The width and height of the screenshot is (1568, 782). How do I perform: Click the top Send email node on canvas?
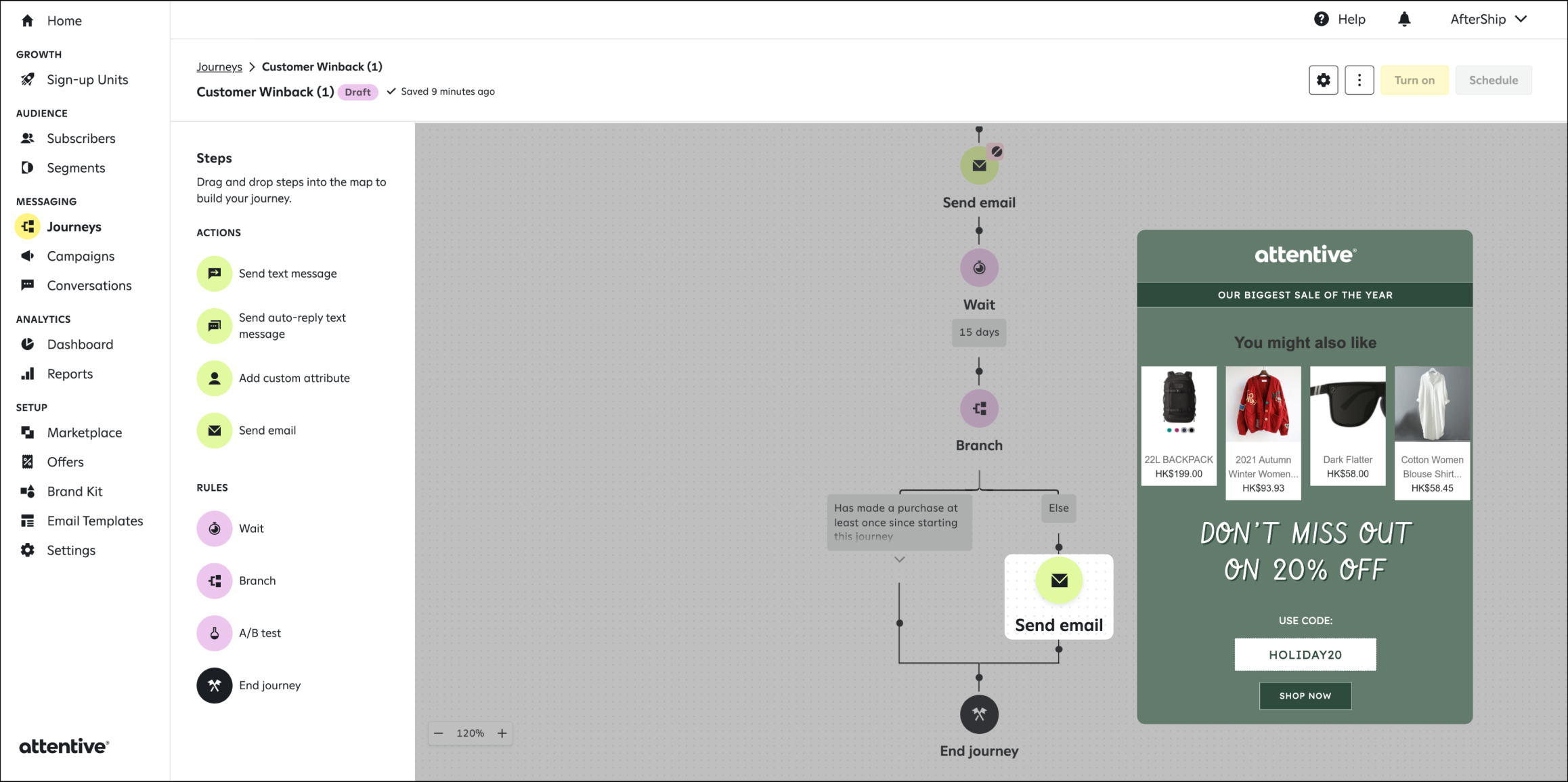click(x=979, y=165)
